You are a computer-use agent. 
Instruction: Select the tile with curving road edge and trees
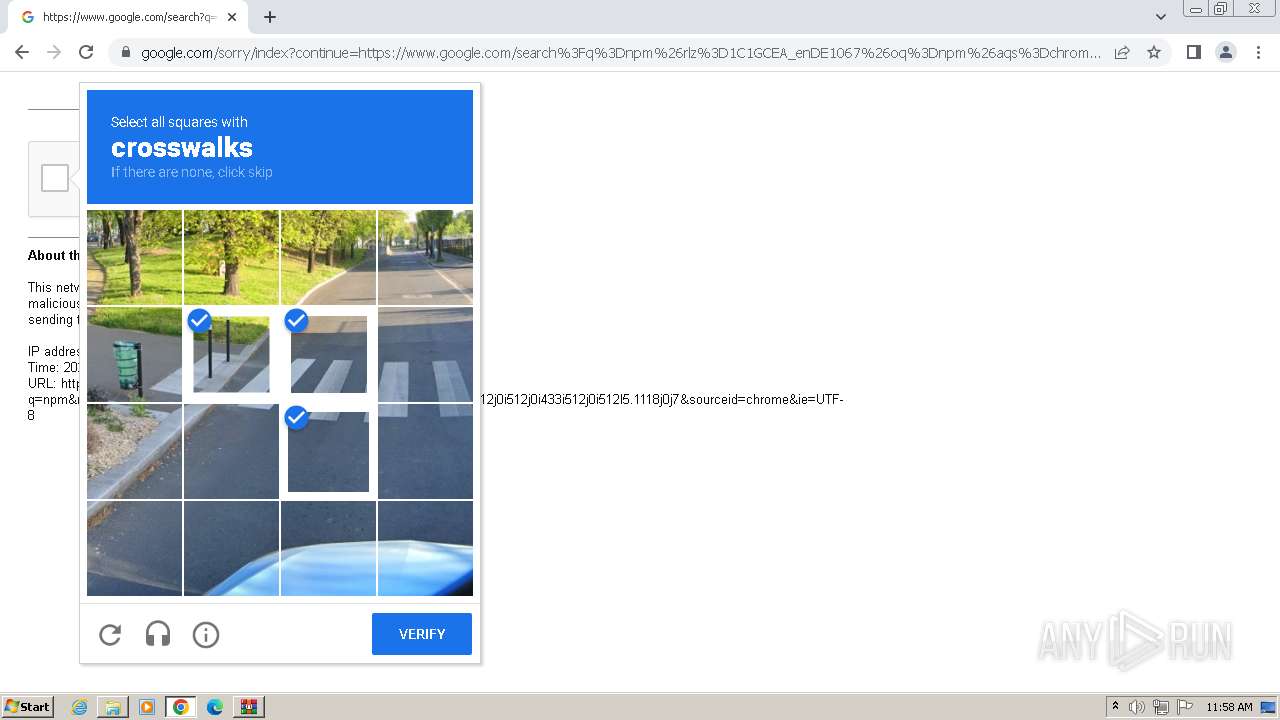[x=328, y=257]
